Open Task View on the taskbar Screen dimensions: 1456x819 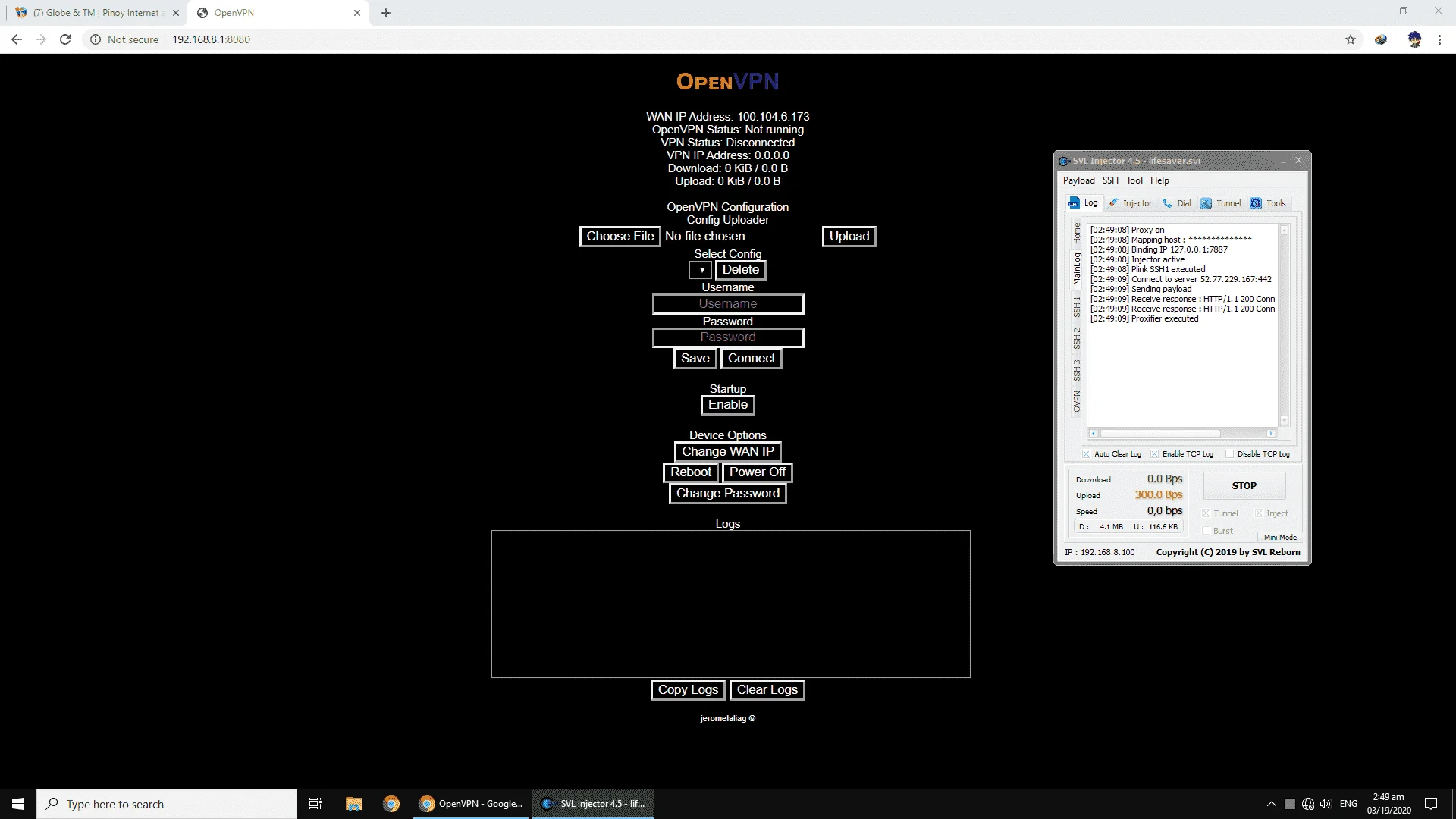[x=315, y=804]
